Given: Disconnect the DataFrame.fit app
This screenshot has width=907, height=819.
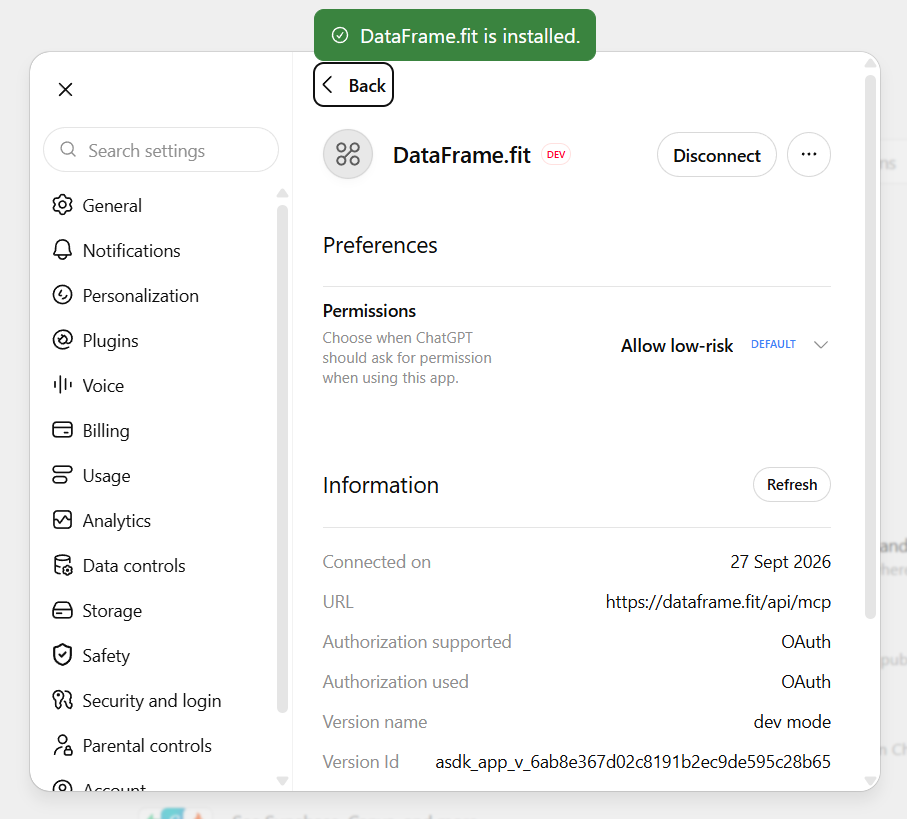Looking at the screenshot, I should (x=717, y=155).
